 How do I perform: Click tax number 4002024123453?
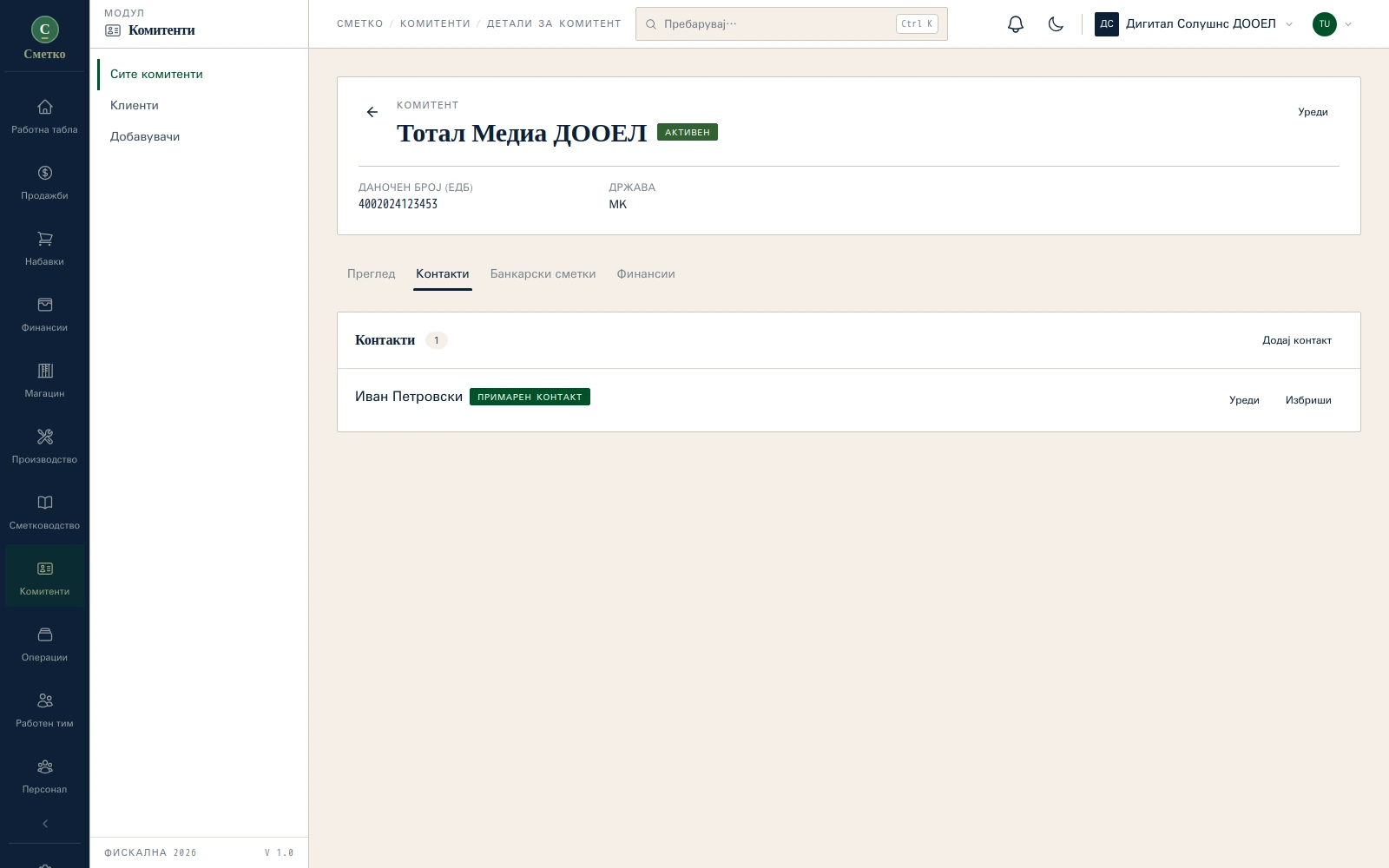click(398, 204)
